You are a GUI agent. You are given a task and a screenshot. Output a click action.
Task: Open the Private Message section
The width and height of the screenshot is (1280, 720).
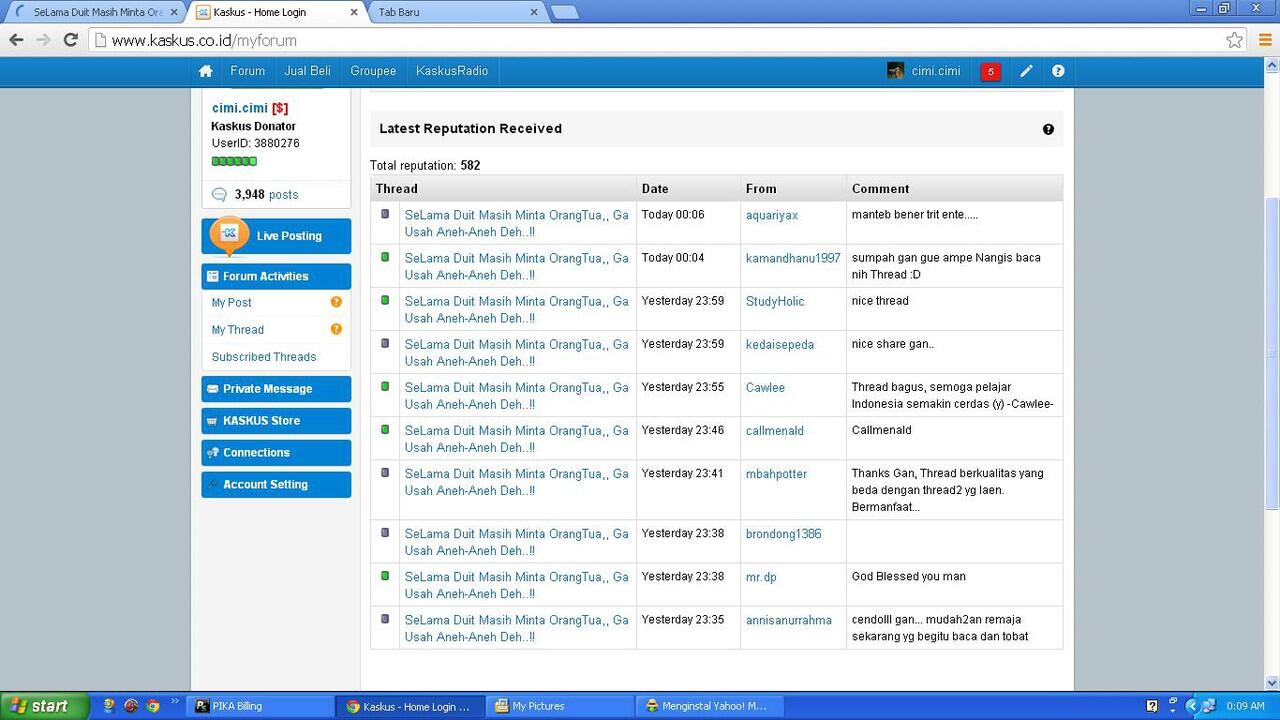(276, 389)
